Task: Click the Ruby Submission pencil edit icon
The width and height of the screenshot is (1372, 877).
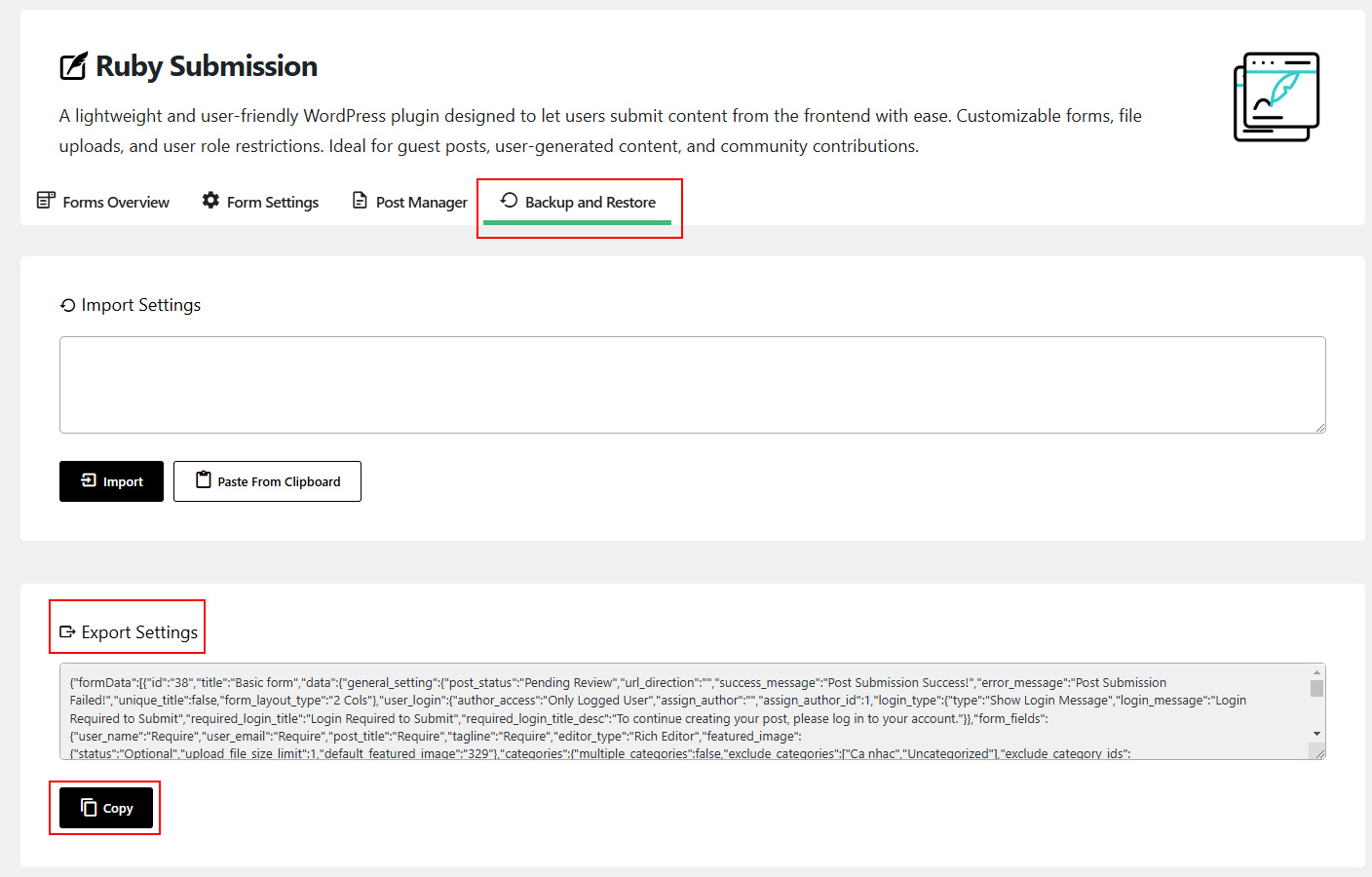Action: pos(73,66)
